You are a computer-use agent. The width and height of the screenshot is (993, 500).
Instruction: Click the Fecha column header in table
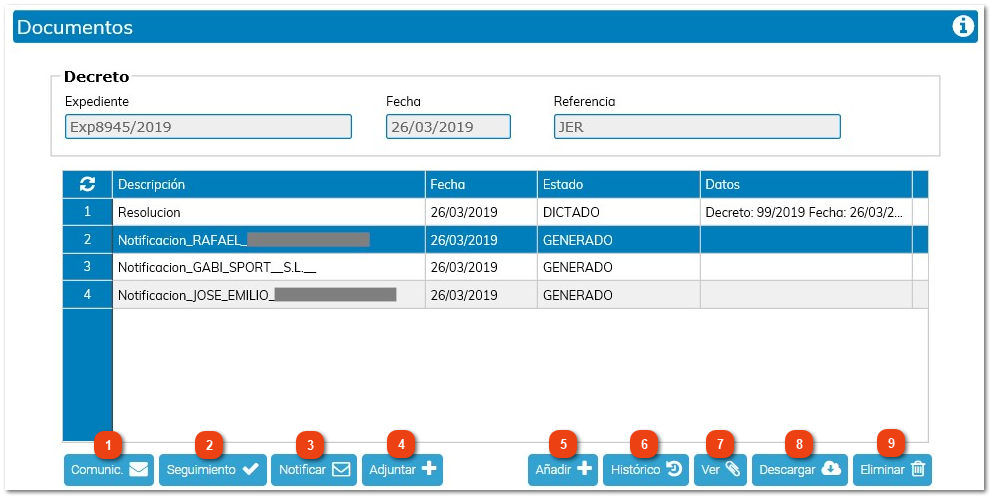coord(481,184)
